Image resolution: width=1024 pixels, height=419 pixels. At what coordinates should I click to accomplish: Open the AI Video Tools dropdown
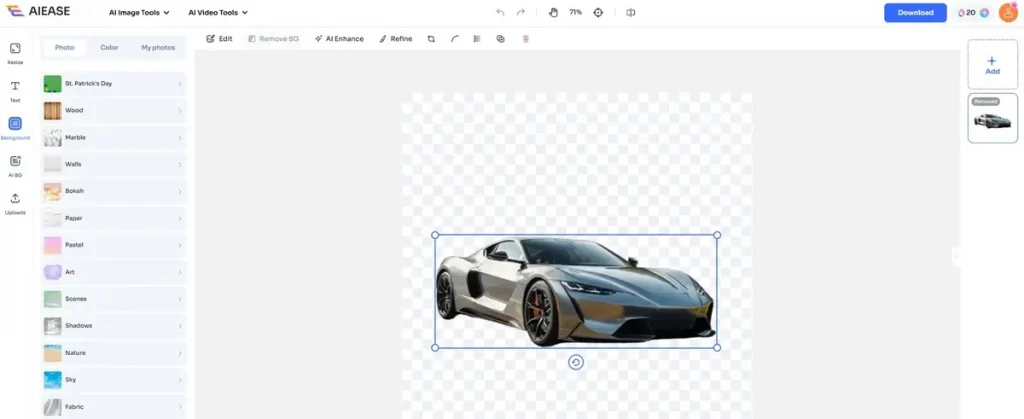tap(218, 13)
